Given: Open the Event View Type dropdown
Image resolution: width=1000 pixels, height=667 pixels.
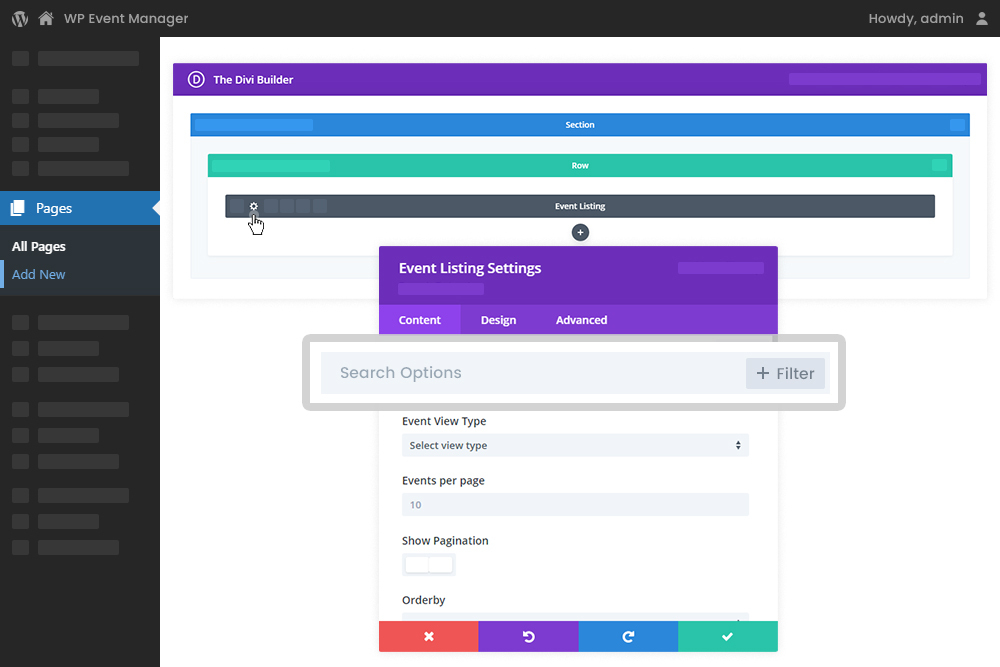Looking at the screenshot, I should [x=575, y=445].
